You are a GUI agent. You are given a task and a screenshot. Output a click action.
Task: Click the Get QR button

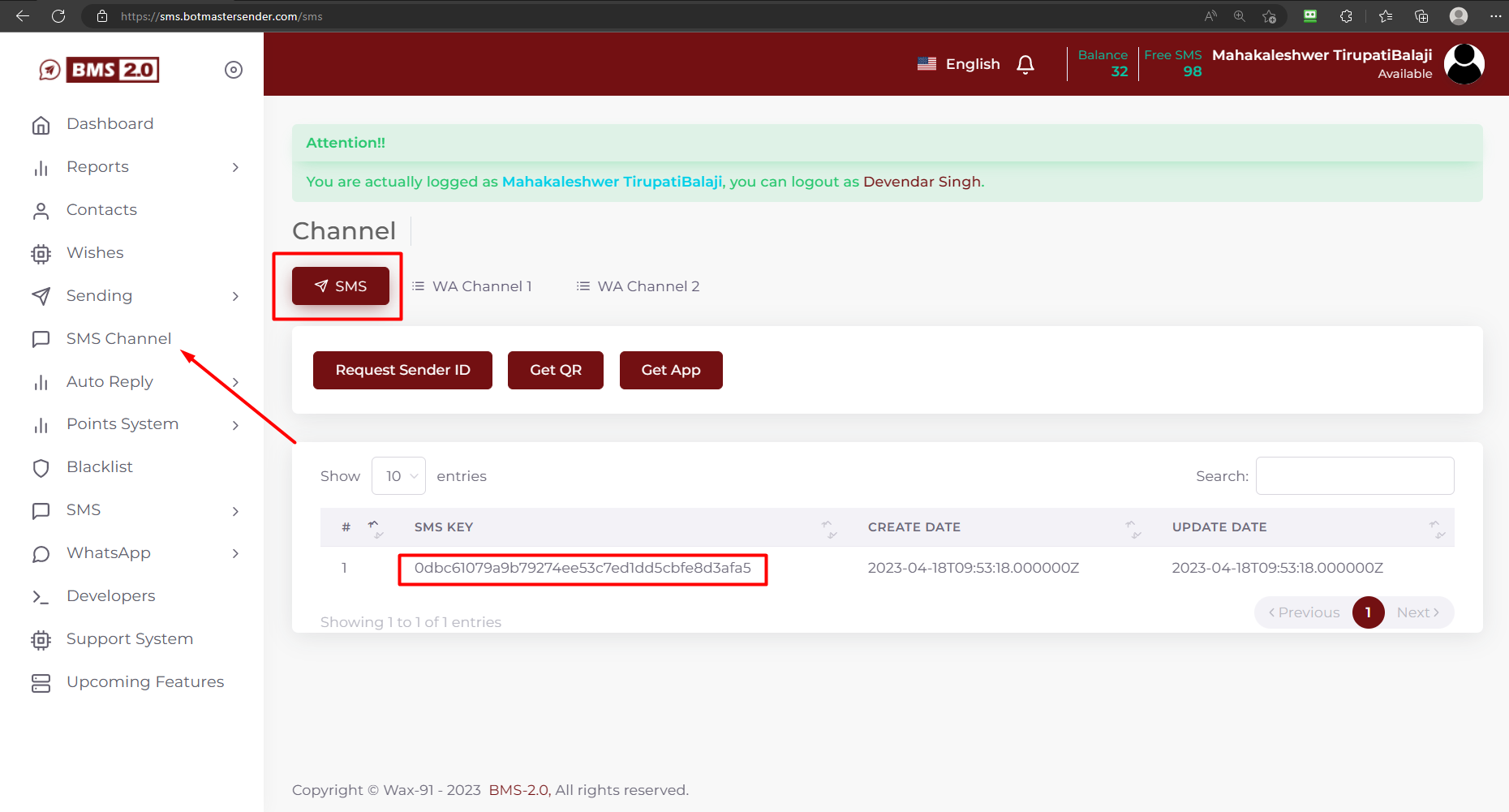click(x=556, y=370)
